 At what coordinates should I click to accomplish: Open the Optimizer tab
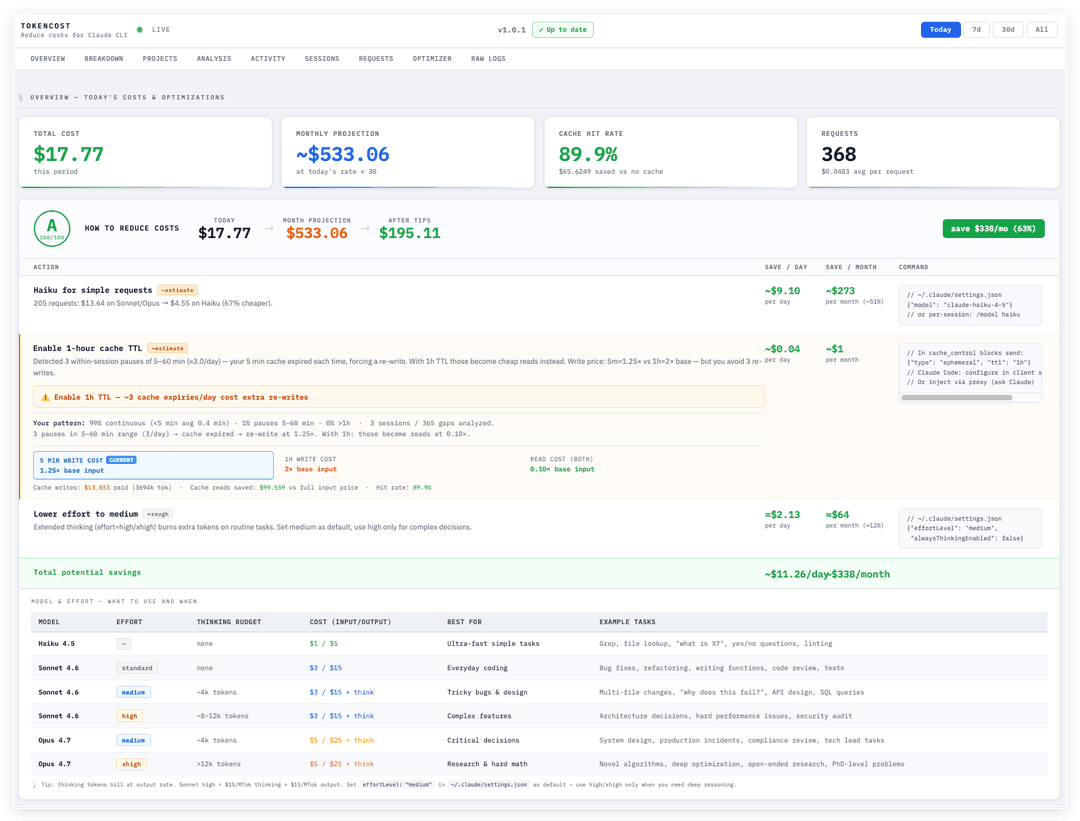pos(432,59)
